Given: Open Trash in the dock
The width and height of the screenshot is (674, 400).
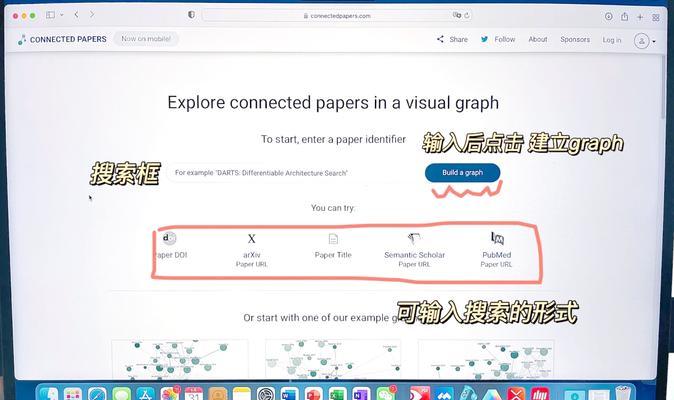Looking at the screenshot, I should 623,394.
